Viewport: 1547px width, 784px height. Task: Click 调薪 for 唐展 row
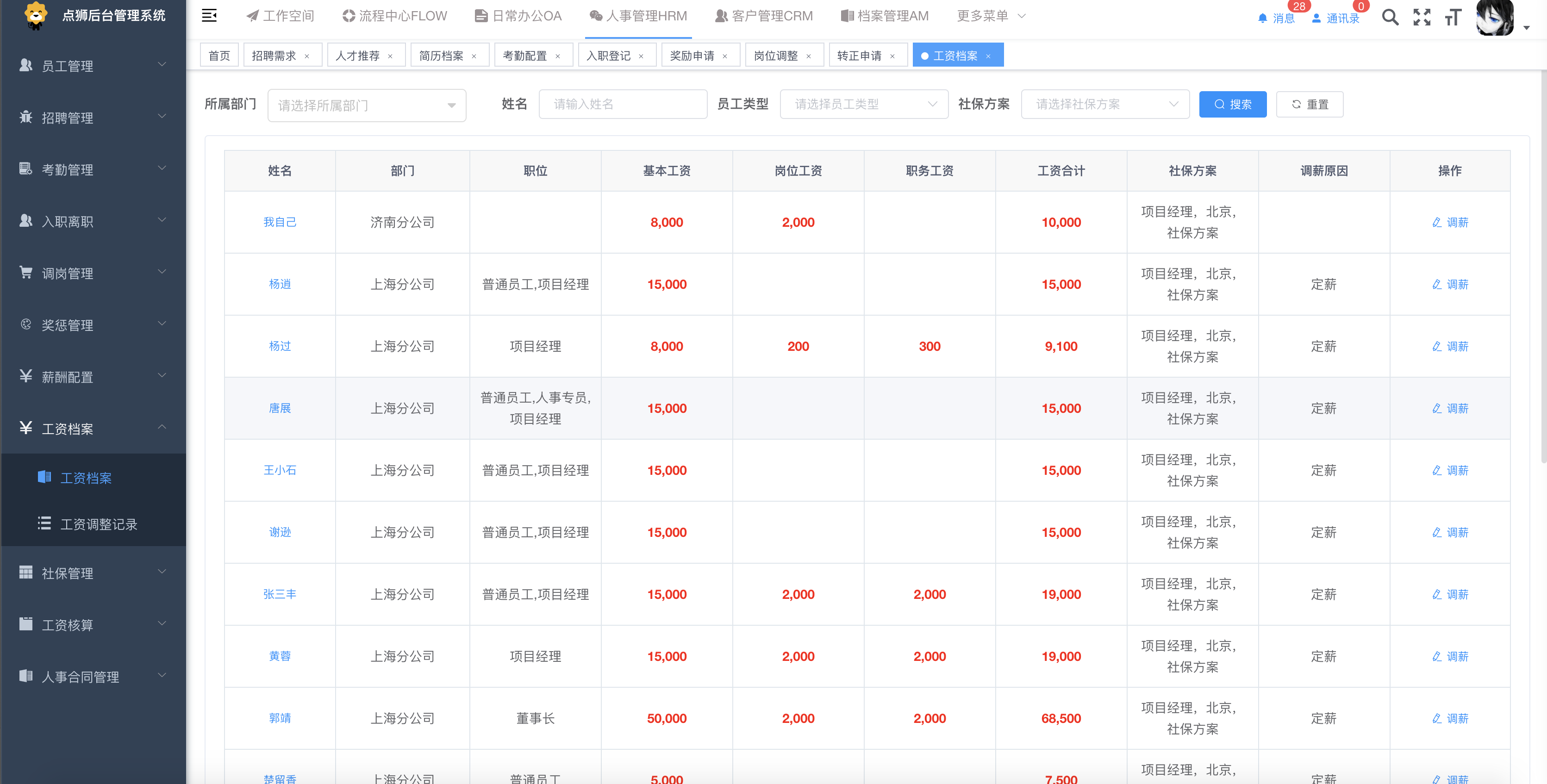[1450, 408]
